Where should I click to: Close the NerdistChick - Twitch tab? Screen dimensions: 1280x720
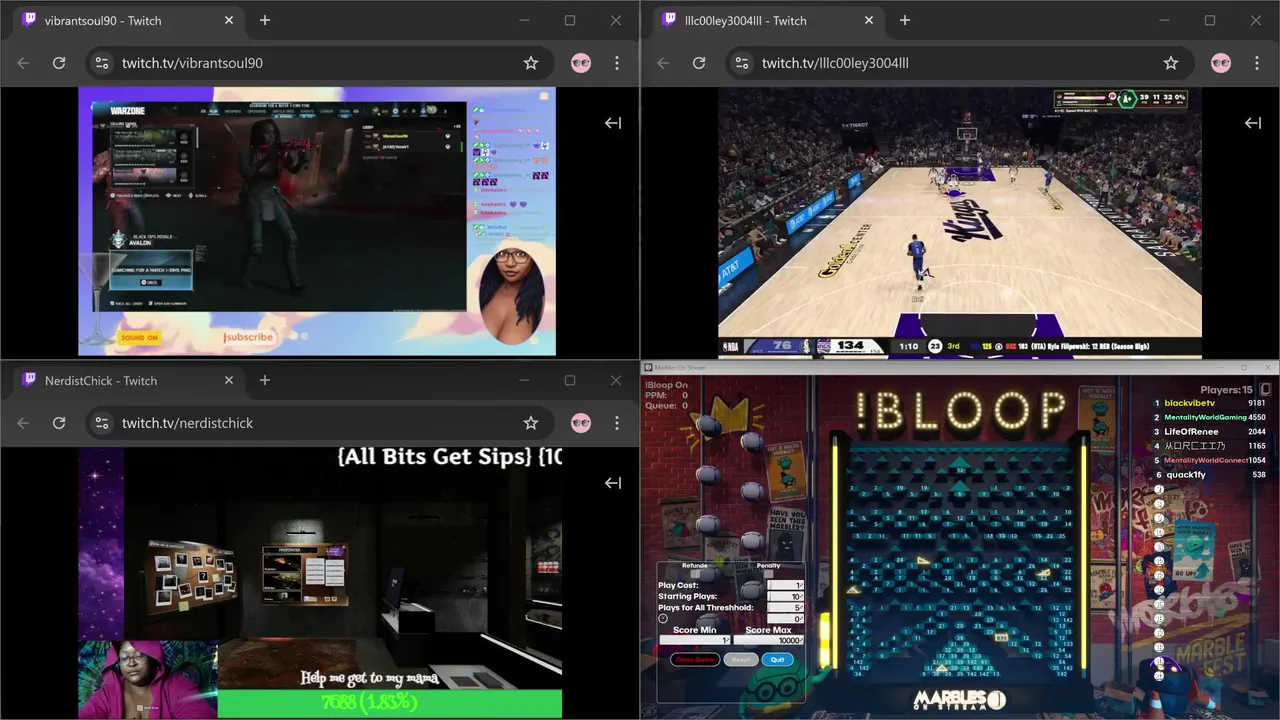coord(229,380)
